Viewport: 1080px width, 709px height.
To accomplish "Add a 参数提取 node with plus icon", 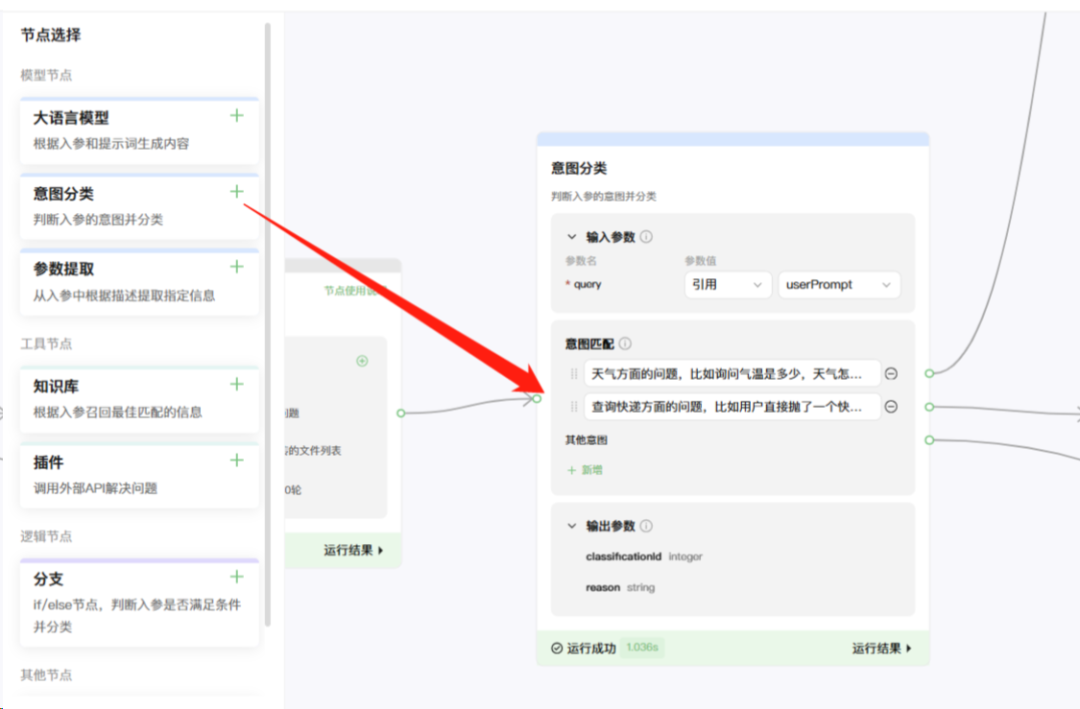I will point(237,267).
